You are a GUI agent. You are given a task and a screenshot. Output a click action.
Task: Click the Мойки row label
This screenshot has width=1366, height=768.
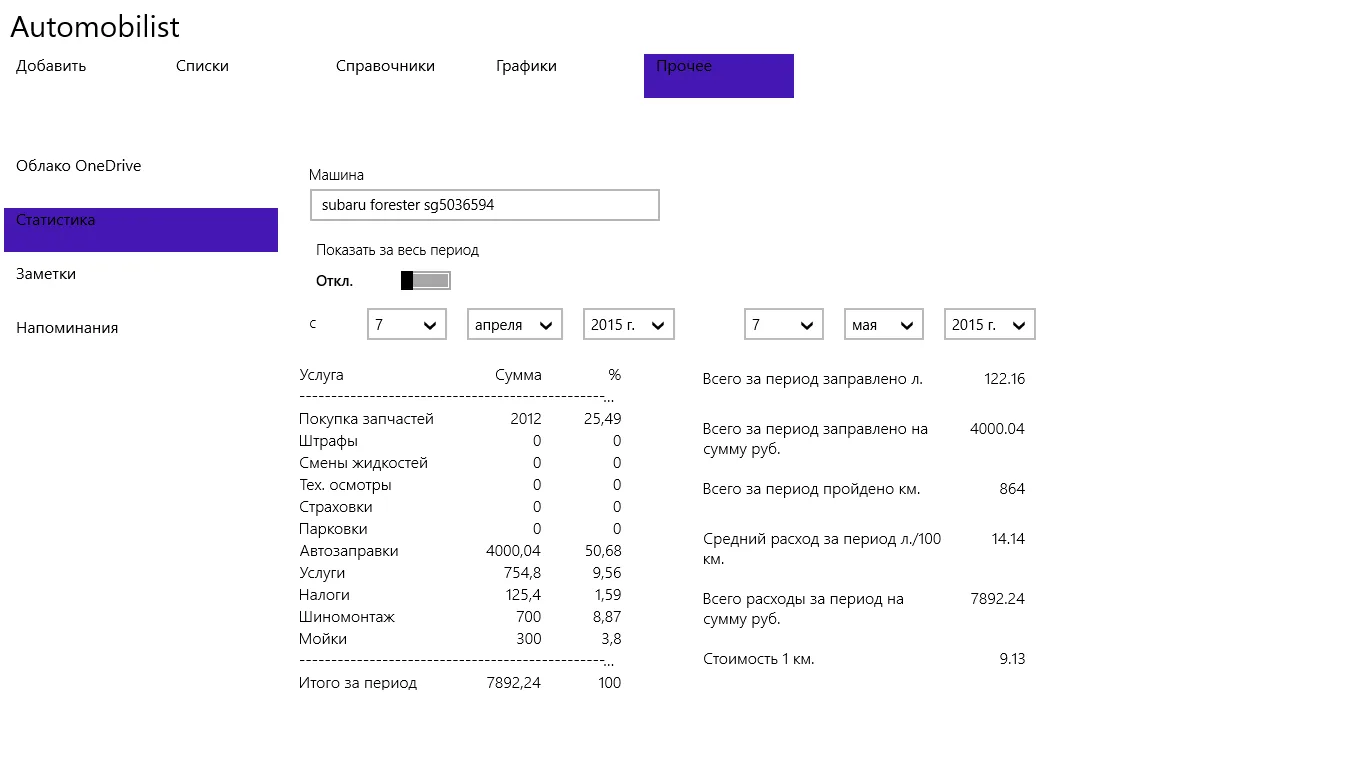tap(323, 639)
